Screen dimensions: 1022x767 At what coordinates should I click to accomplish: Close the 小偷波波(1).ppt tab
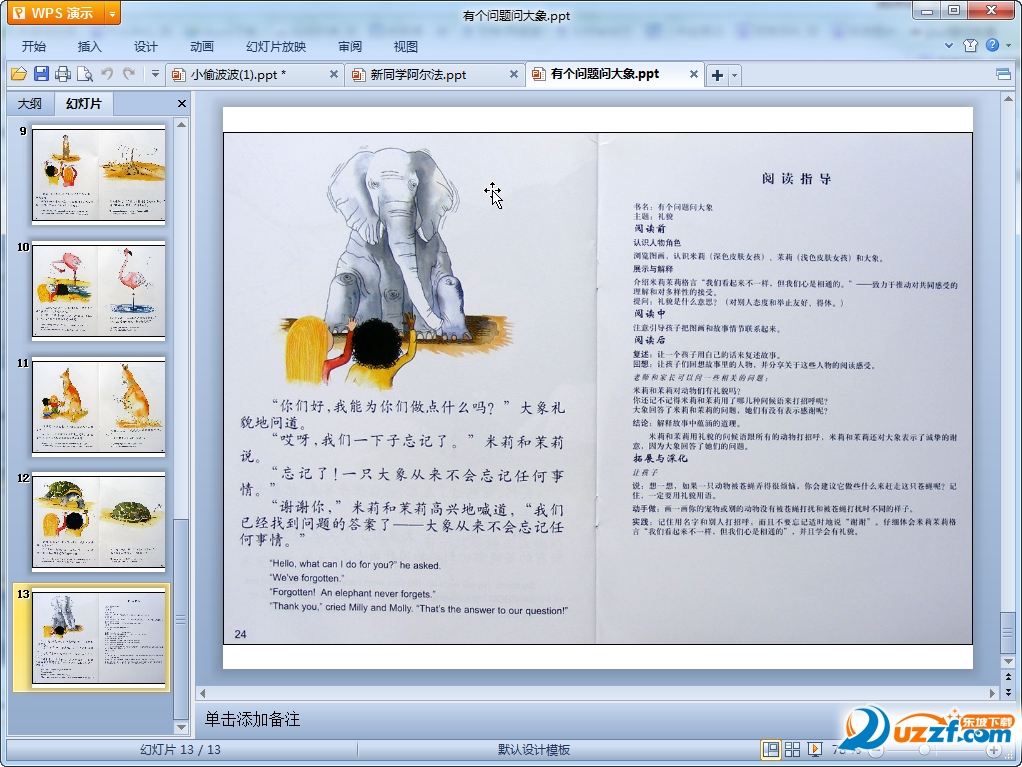(334, 74)
